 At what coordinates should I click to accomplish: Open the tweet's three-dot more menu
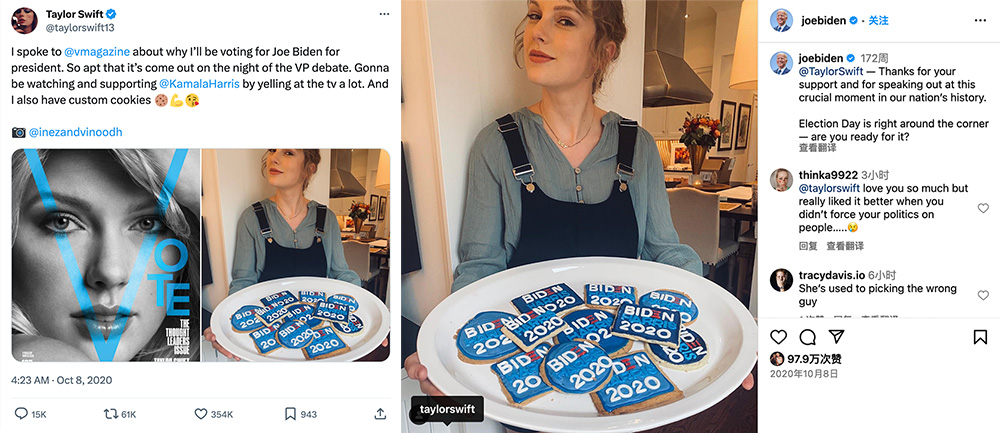(x=384, y=15)
